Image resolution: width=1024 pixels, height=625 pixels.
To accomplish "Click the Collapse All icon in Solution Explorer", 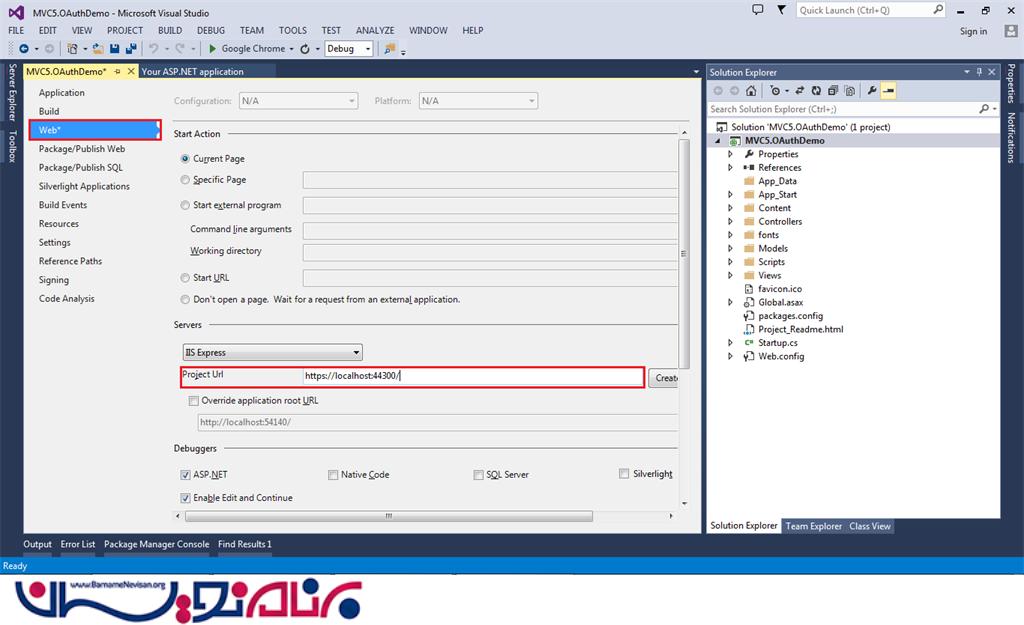I will [x=833, y=91].
